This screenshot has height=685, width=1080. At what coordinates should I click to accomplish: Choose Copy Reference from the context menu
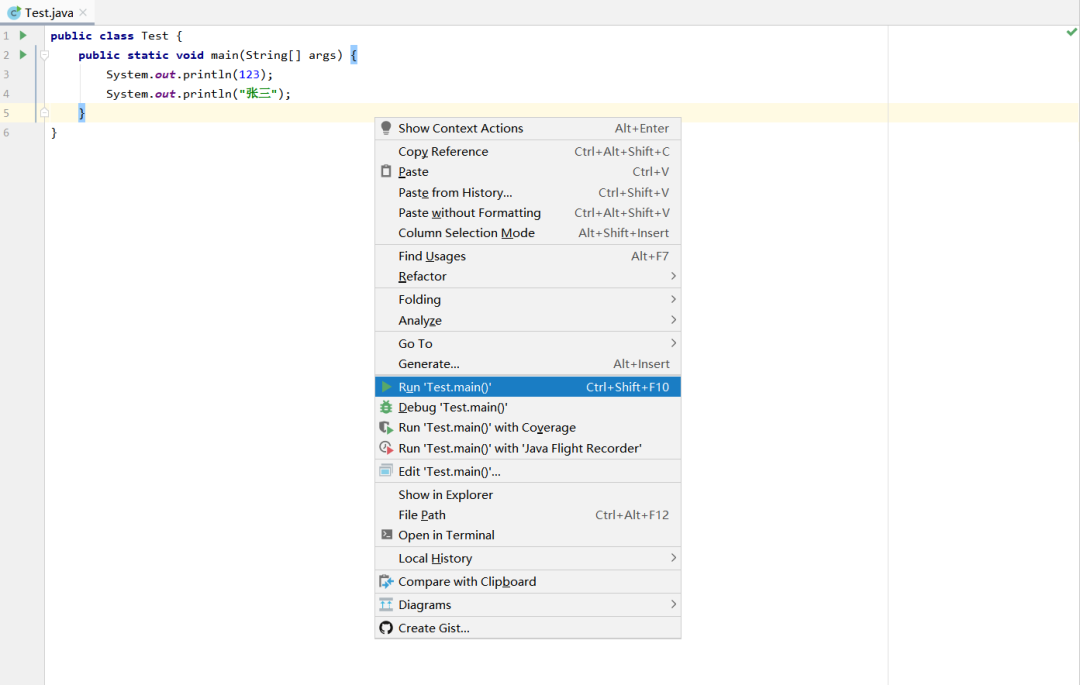pos(528,151)
